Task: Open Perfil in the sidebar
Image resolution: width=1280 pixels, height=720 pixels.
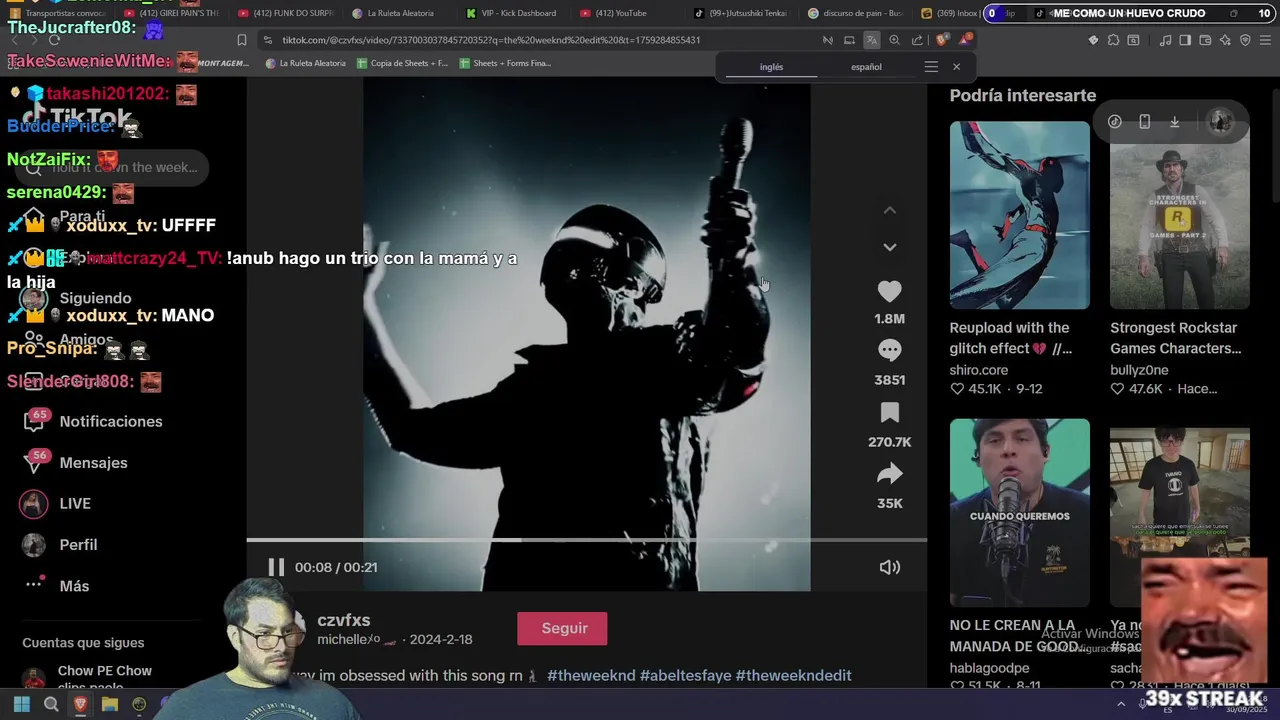Action: tap(60, 545)
